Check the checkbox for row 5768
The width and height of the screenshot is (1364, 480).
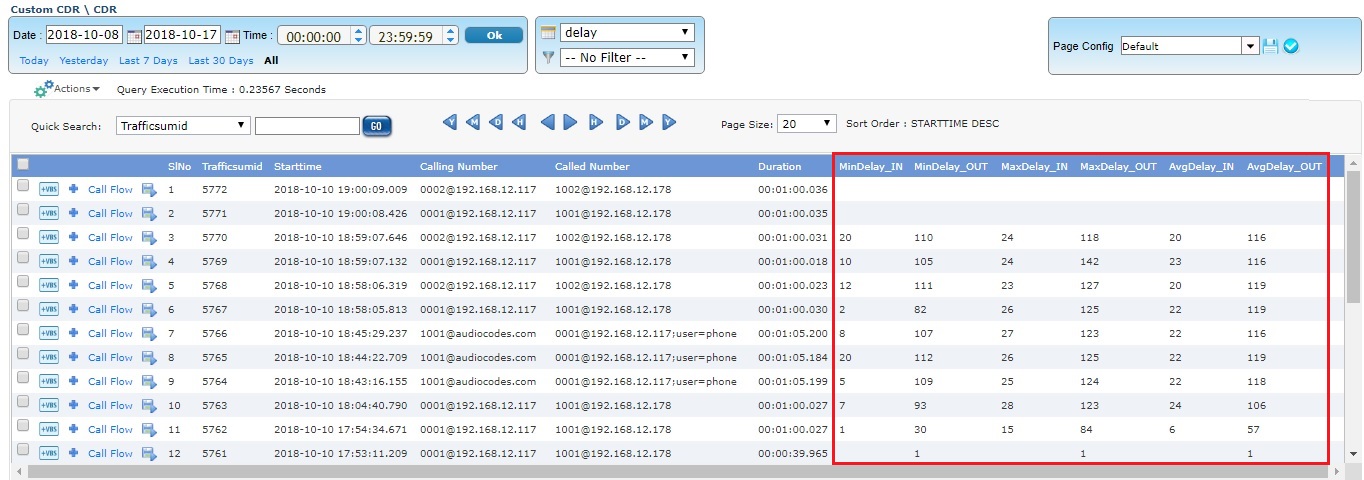pyautogui.click(x=23, y=282)
